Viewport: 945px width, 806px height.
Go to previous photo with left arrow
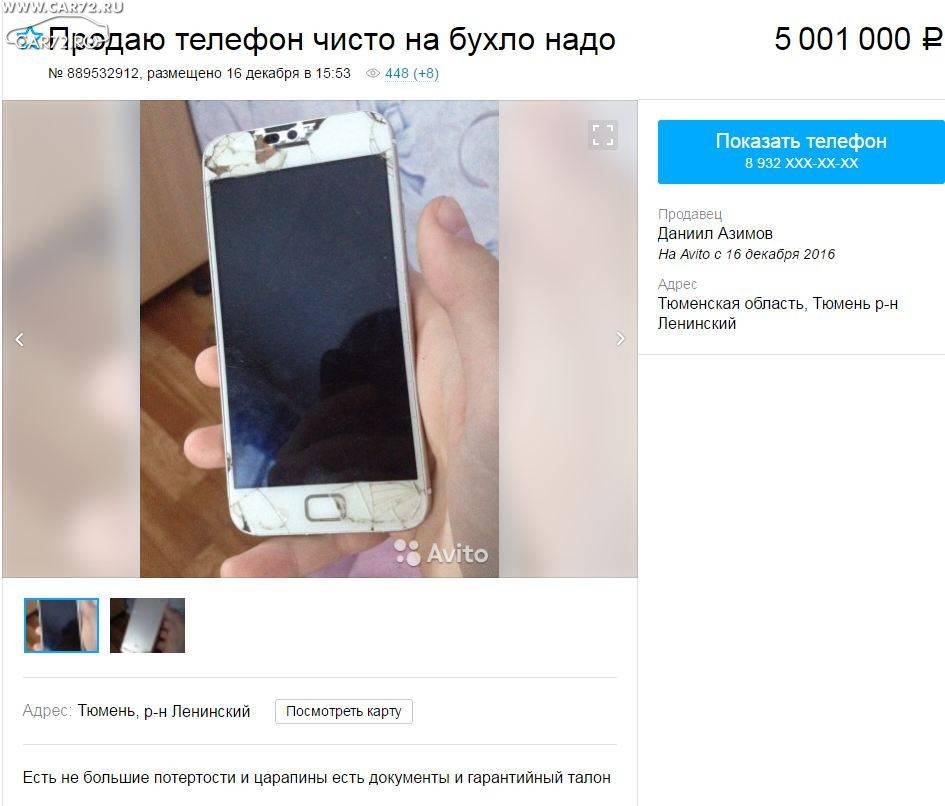pyautogui.click(x=19, y=339)
